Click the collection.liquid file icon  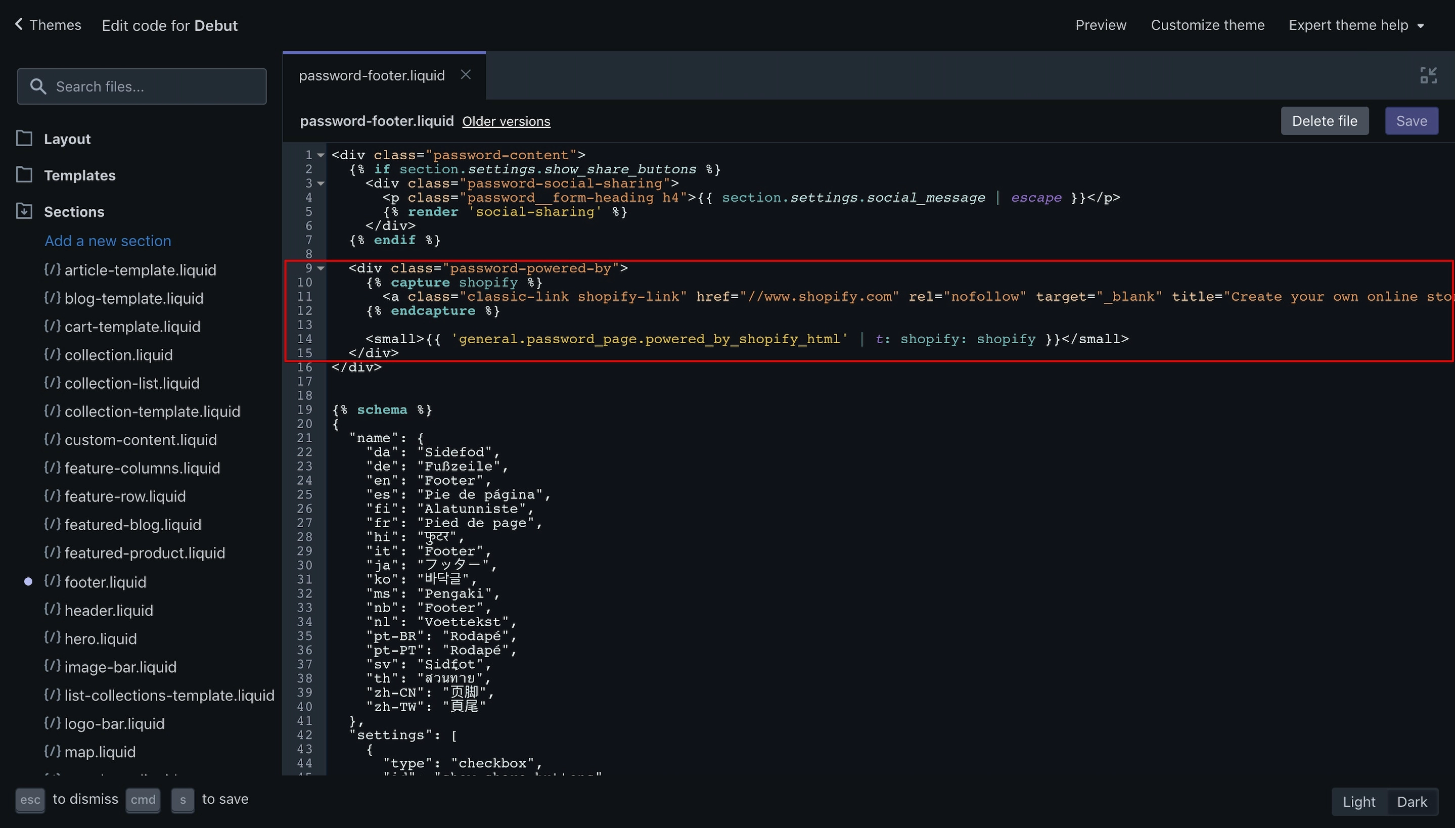click(x=53, y=354)
